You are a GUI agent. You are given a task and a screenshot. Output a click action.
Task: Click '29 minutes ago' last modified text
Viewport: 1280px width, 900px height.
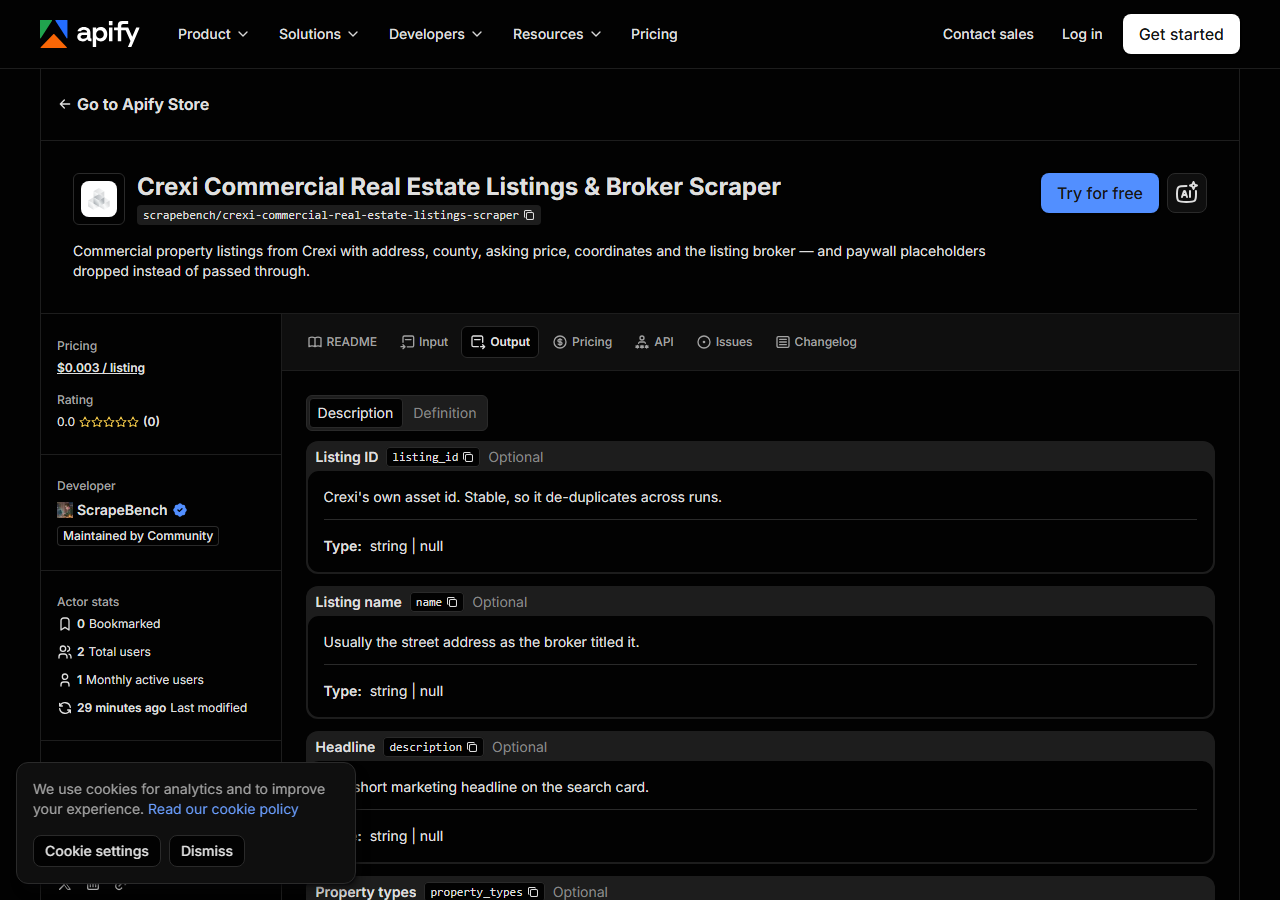122,708
